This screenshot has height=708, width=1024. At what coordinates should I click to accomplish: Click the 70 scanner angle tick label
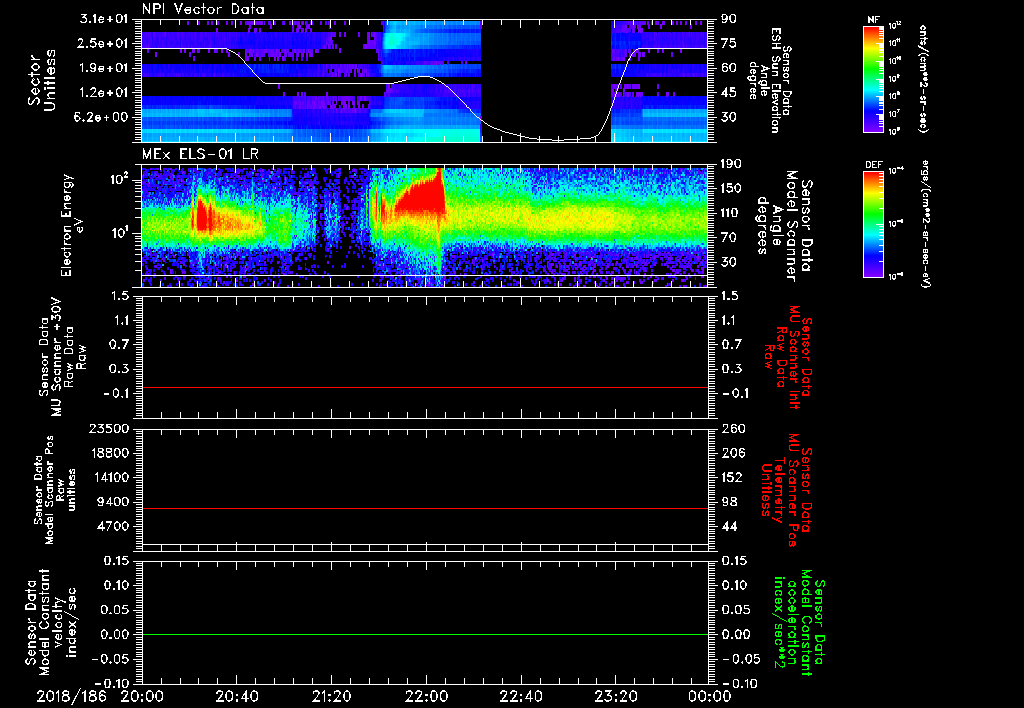[x=728, y=238]
